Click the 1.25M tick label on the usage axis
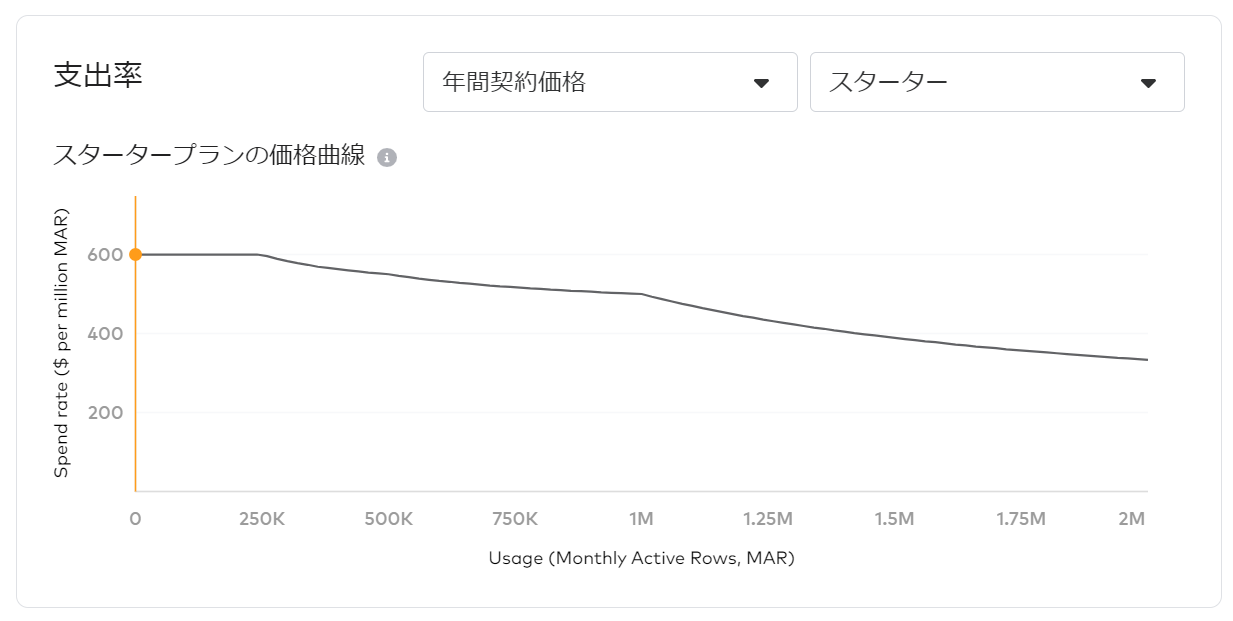The image size is (1233, 621). pos(767,519)
